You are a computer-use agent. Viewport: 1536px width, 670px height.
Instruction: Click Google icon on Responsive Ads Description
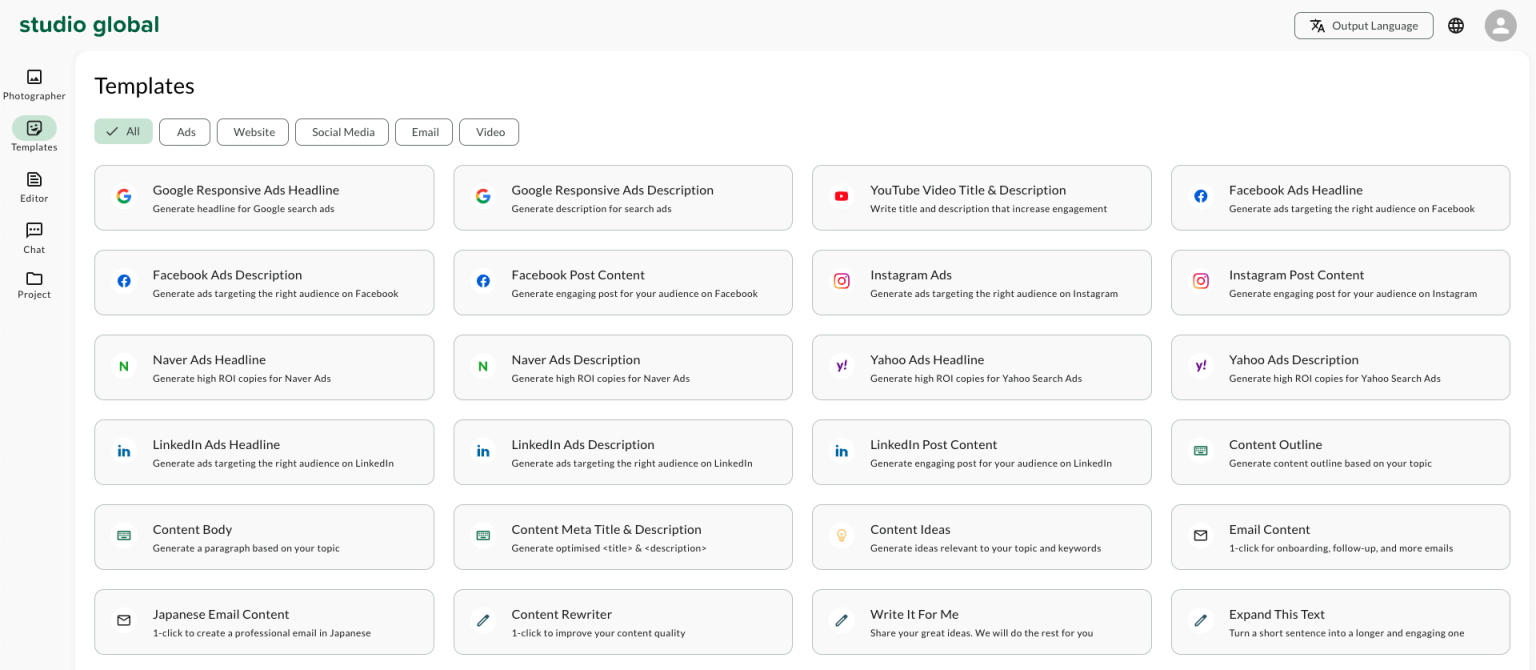[x=483, y=197]
